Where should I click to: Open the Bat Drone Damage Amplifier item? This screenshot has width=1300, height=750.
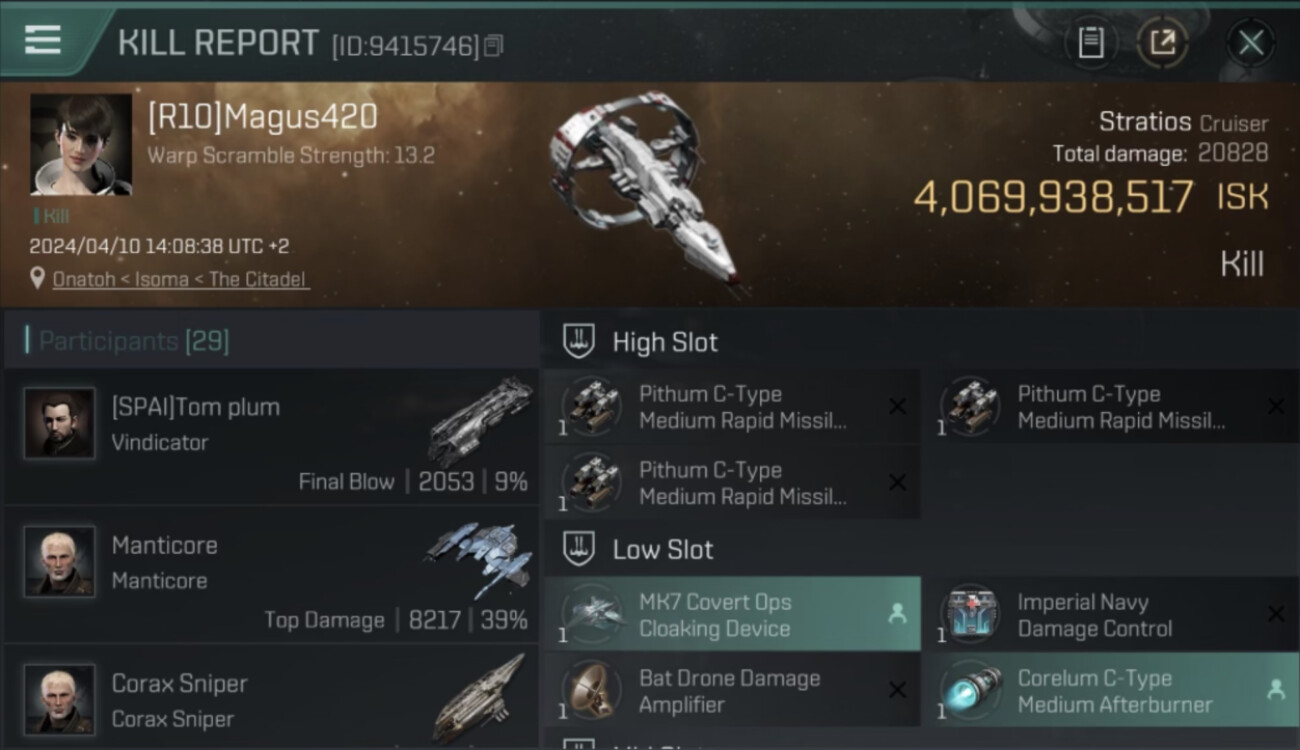(732, 690)
